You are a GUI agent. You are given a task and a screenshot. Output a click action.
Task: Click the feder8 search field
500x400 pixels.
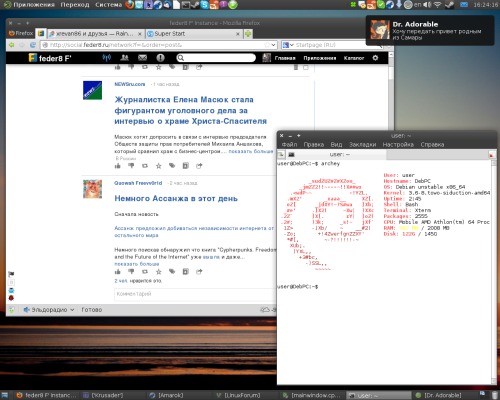216,58
